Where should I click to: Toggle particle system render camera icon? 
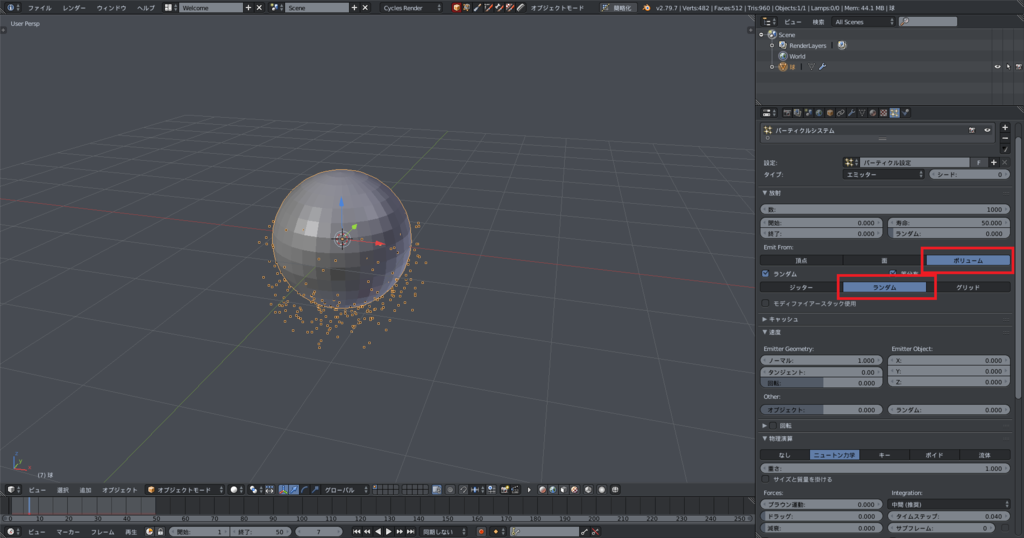pos(972,130)
